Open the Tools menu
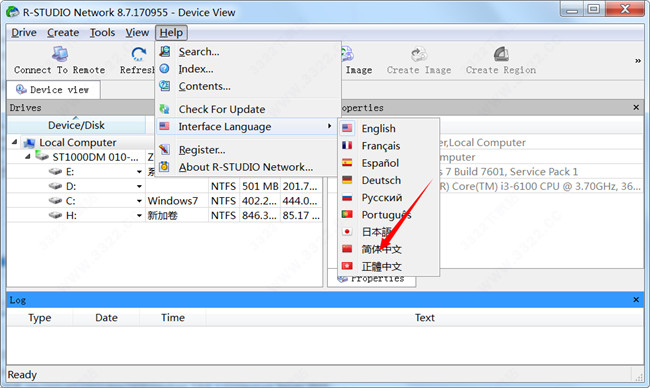Image resolution: width=650 pixels, height=388 pixels. point(102,33)
